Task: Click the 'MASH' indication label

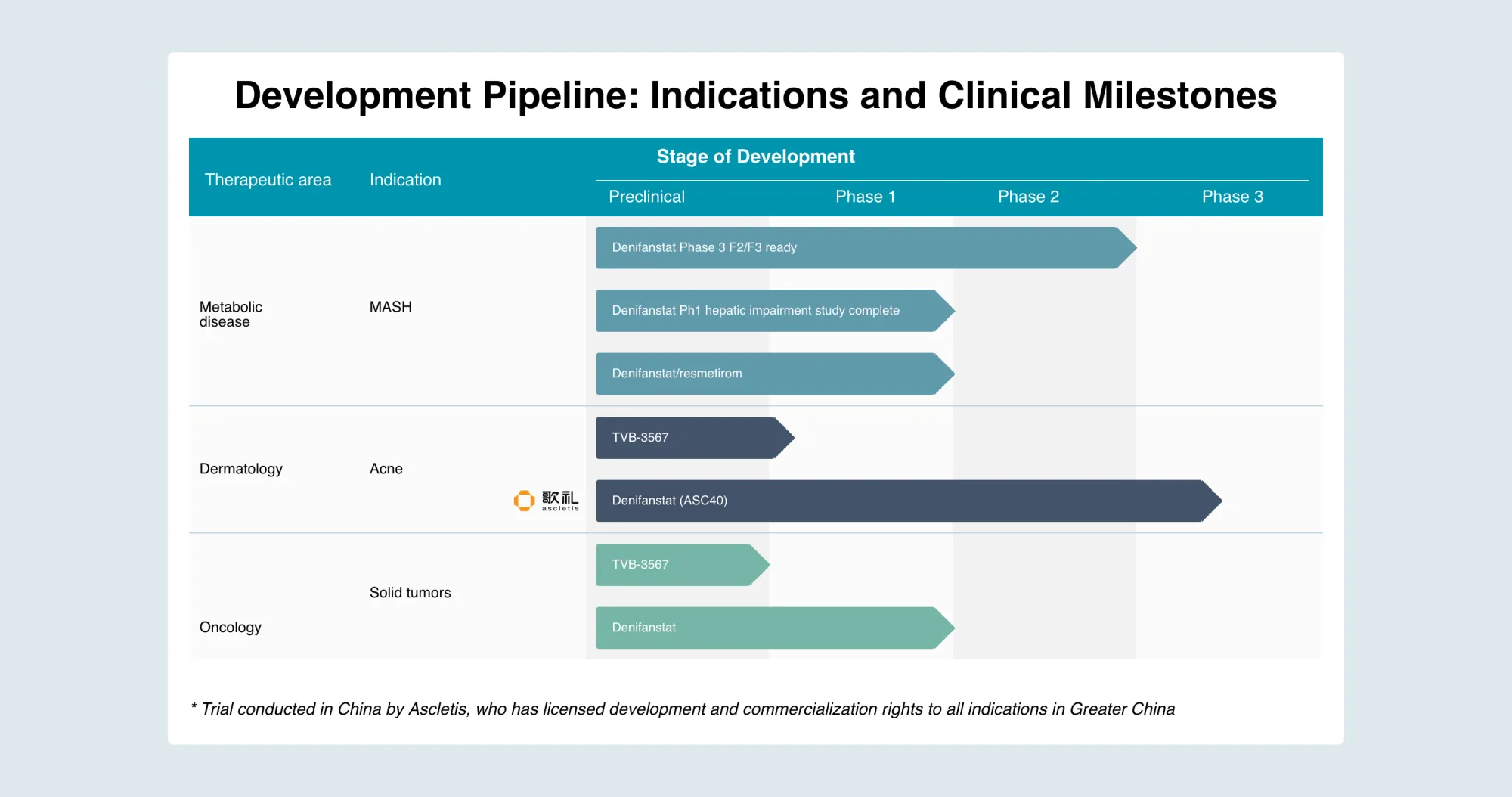Action: pos(390,307)
